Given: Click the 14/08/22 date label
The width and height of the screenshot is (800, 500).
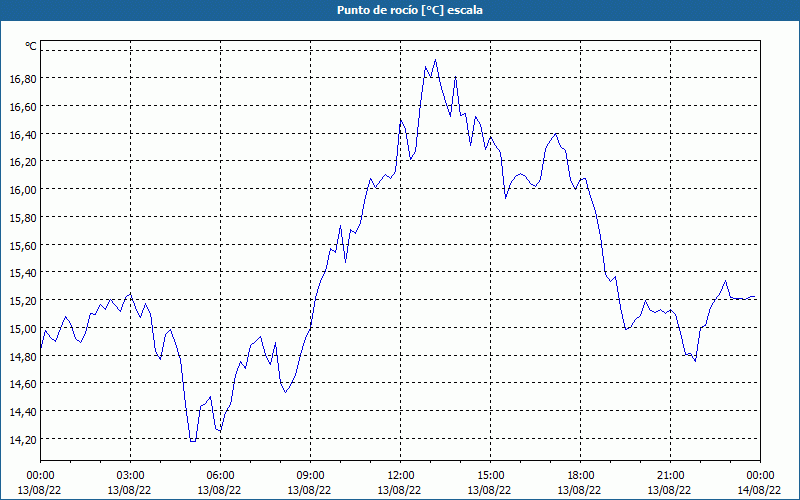Looking at the screenshot, I should point(759,490).
